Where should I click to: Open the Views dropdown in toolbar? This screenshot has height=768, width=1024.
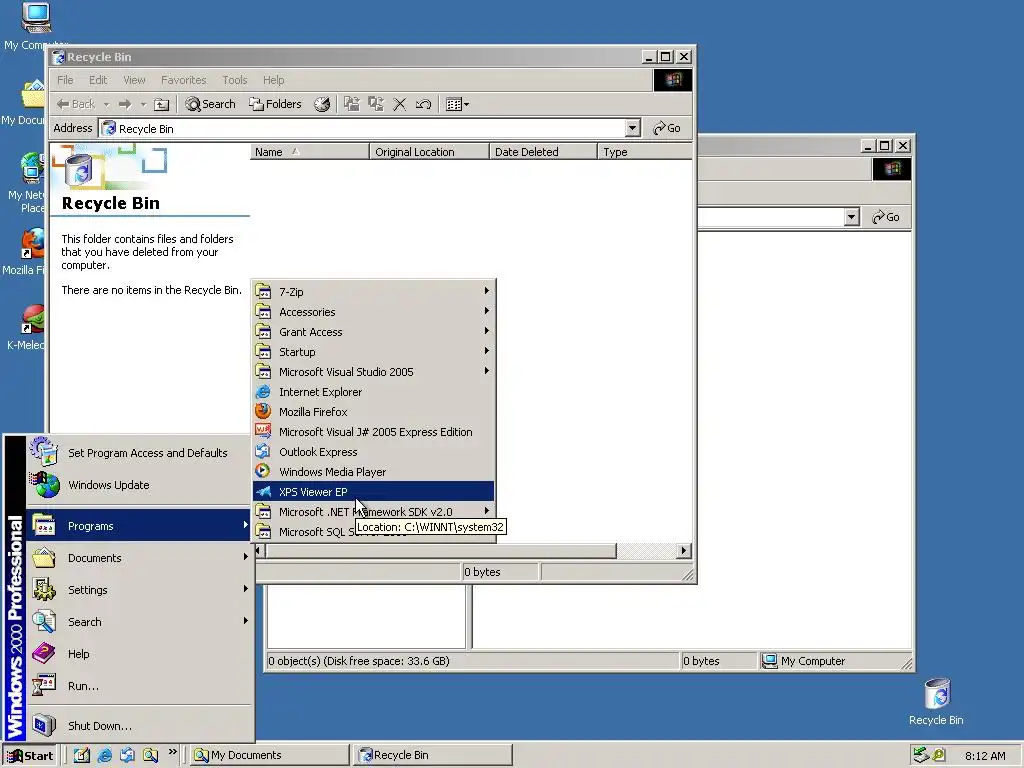457,104
